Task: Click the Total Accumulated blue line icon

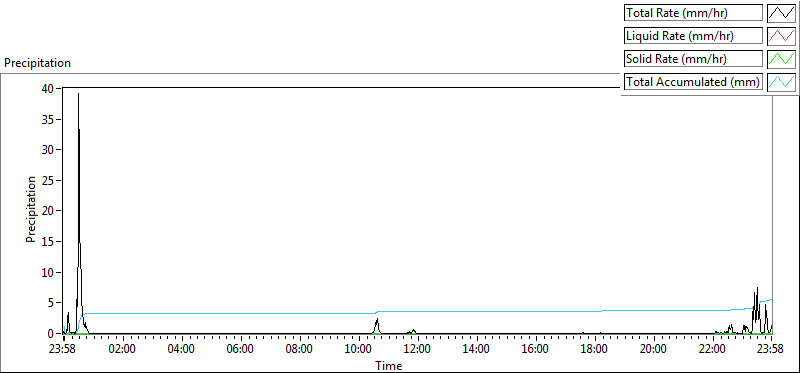Action: tap(781, 82)
